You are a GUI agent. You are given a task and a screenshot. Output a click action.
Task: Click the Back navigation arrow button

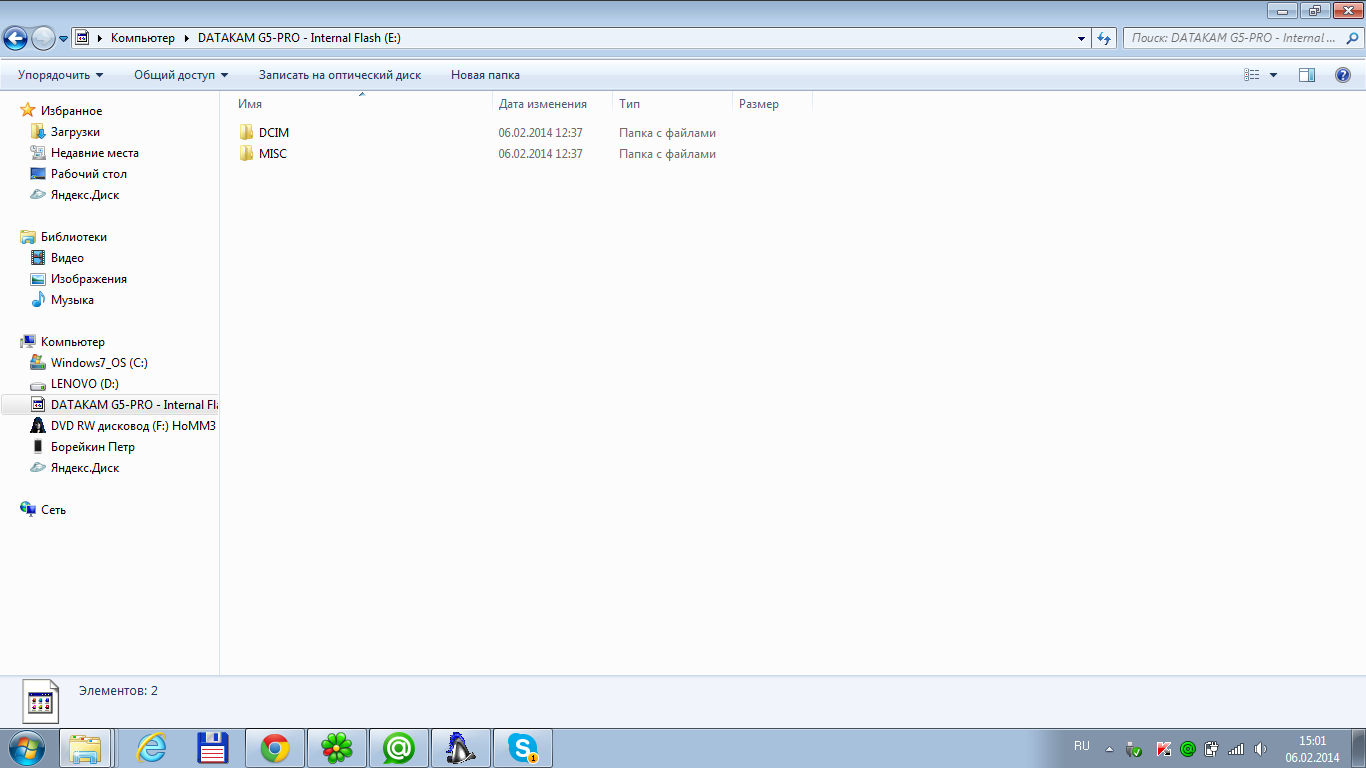coord(16,38)
